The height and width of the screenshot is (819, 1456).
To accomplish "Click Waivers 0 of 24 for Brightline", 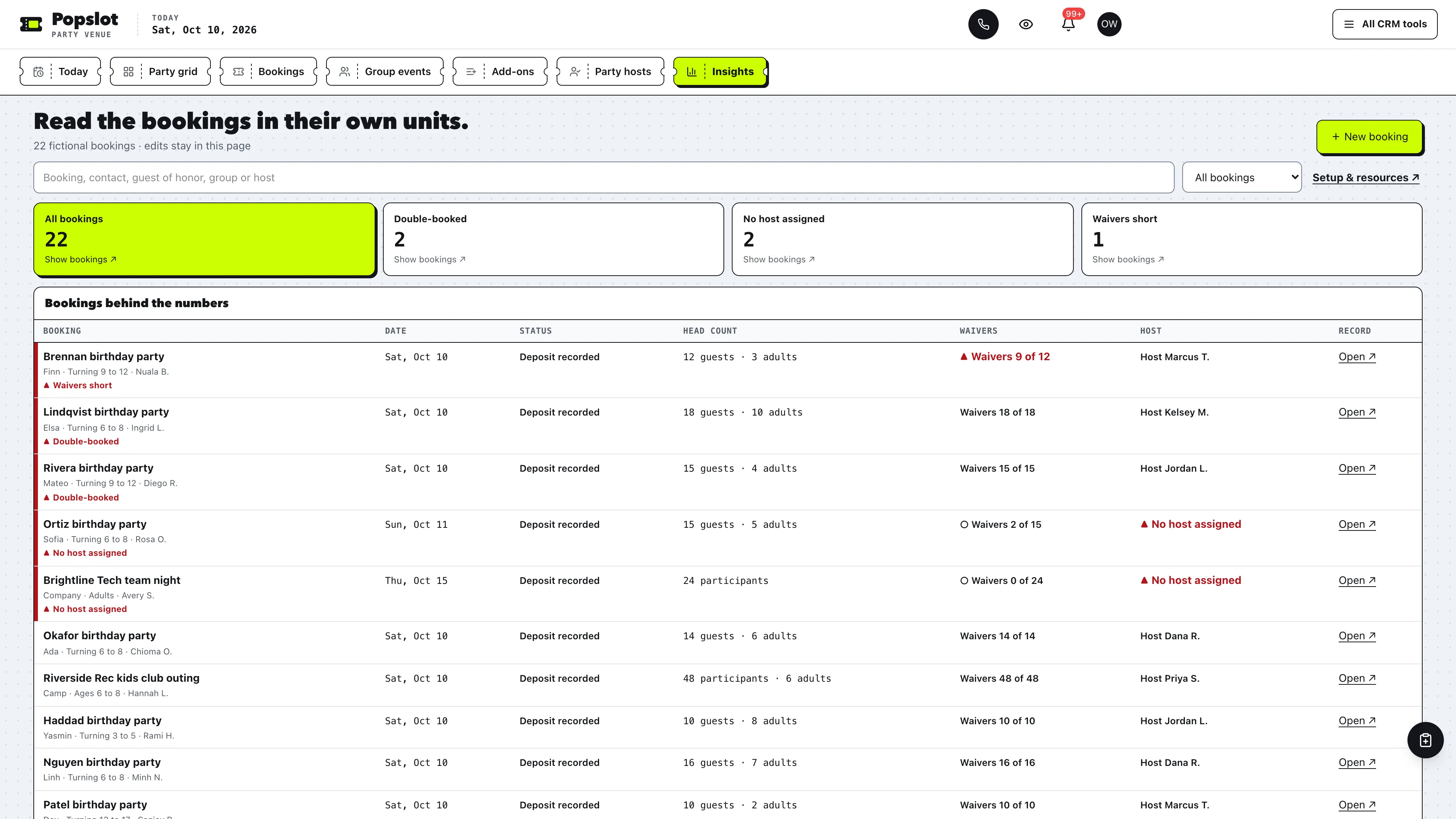I will click(1001, 581).
